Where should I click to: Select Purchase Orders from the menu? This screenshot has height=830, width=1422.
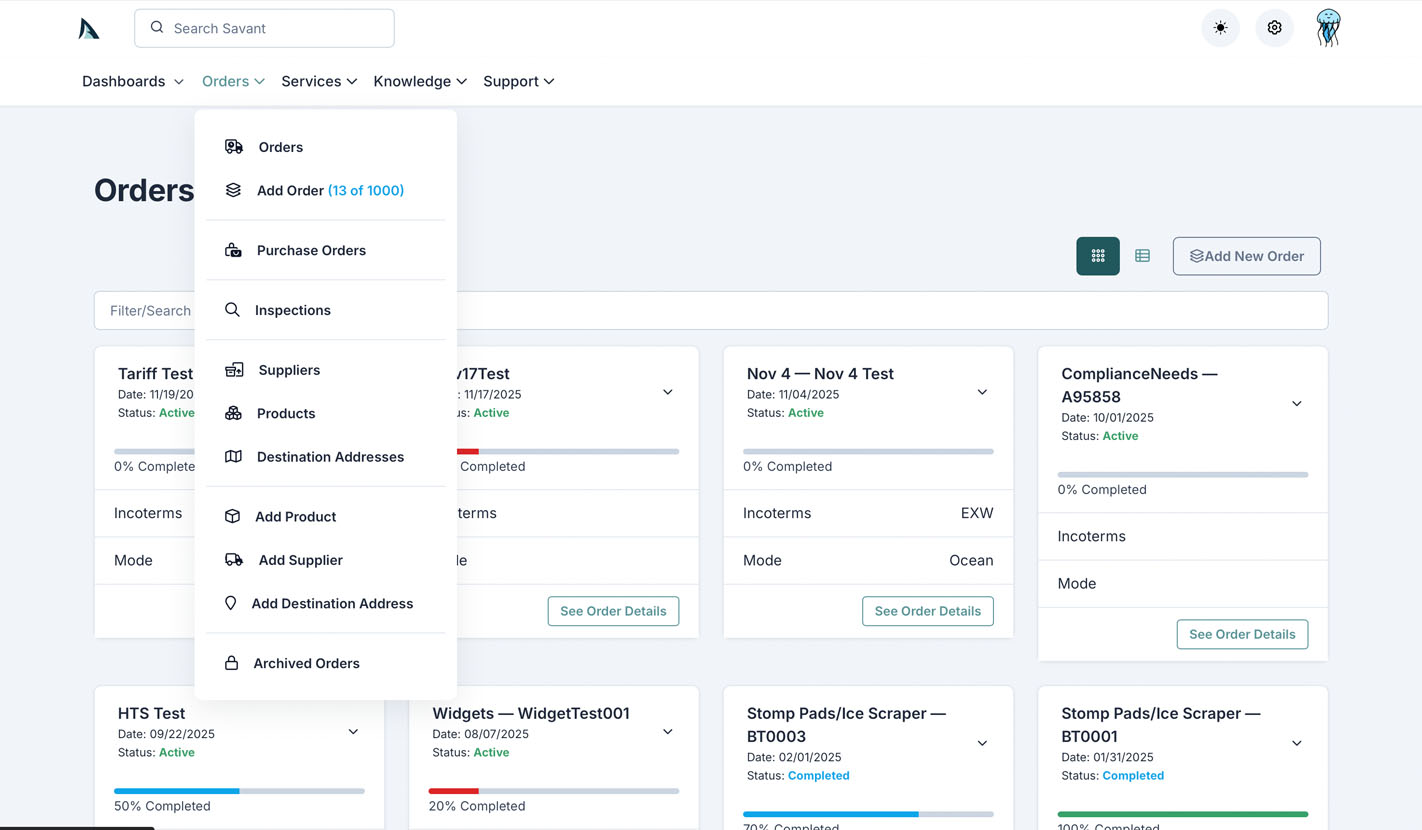pos(311,250)
